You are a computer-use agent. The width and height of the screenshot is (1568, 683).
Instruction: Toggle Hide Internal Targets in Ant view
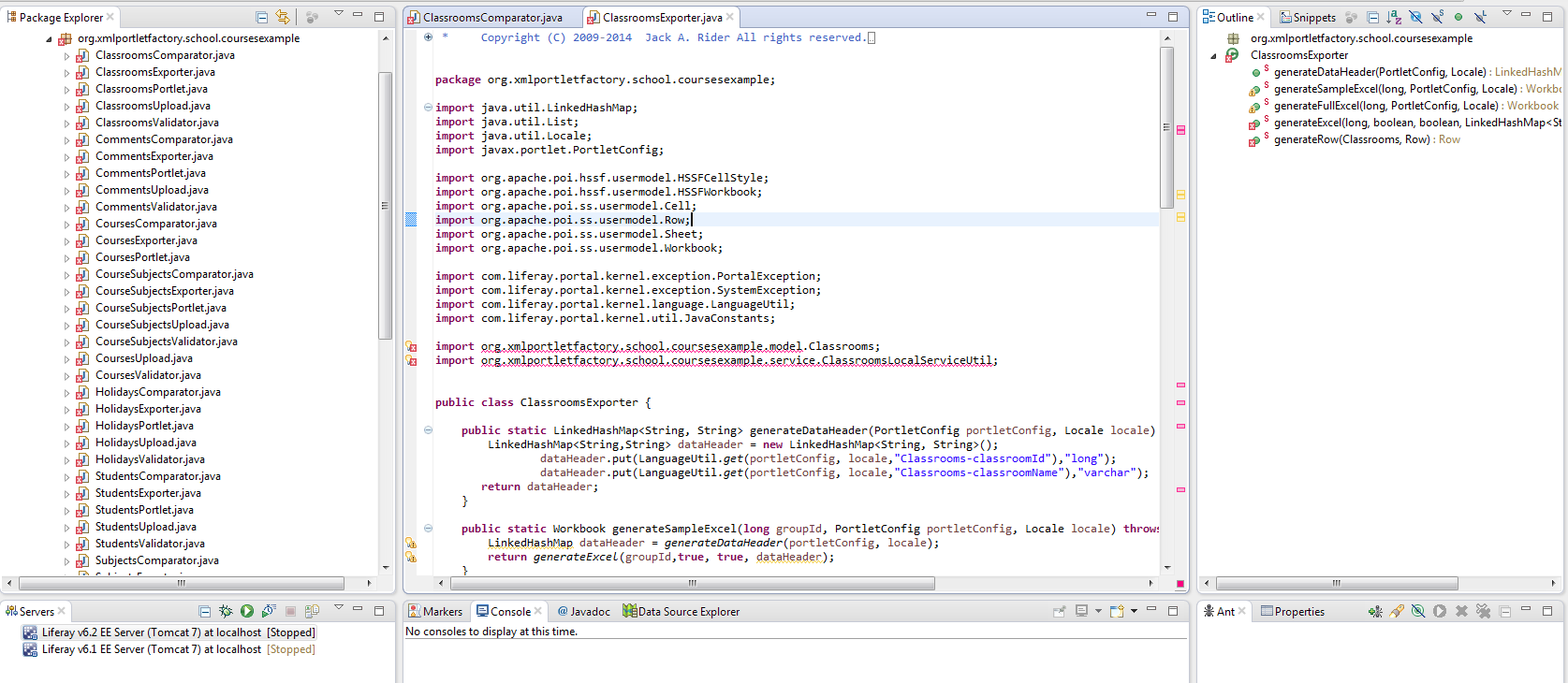tap(1418, 611)
